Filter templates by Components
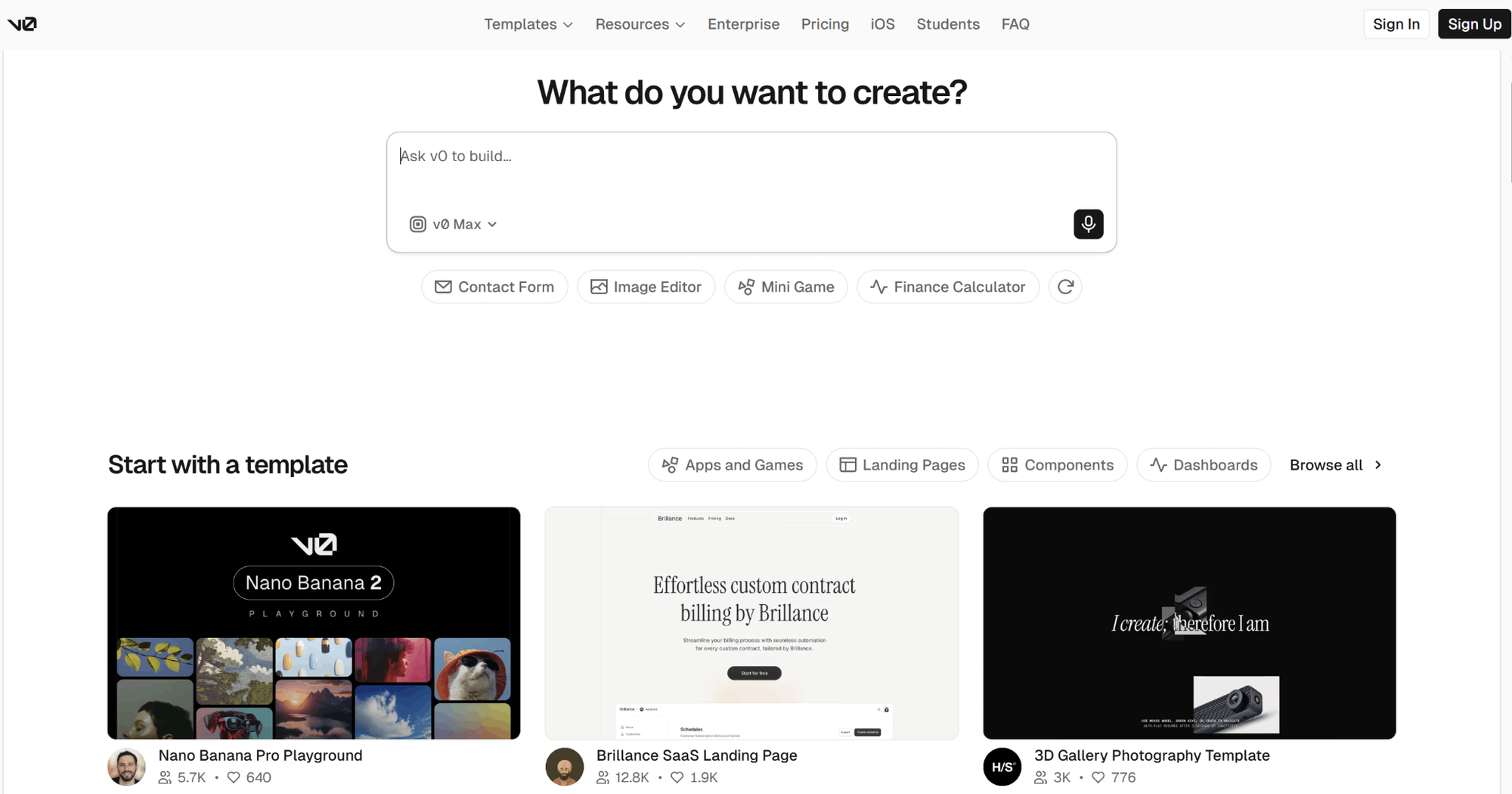 coord(1058,465)
